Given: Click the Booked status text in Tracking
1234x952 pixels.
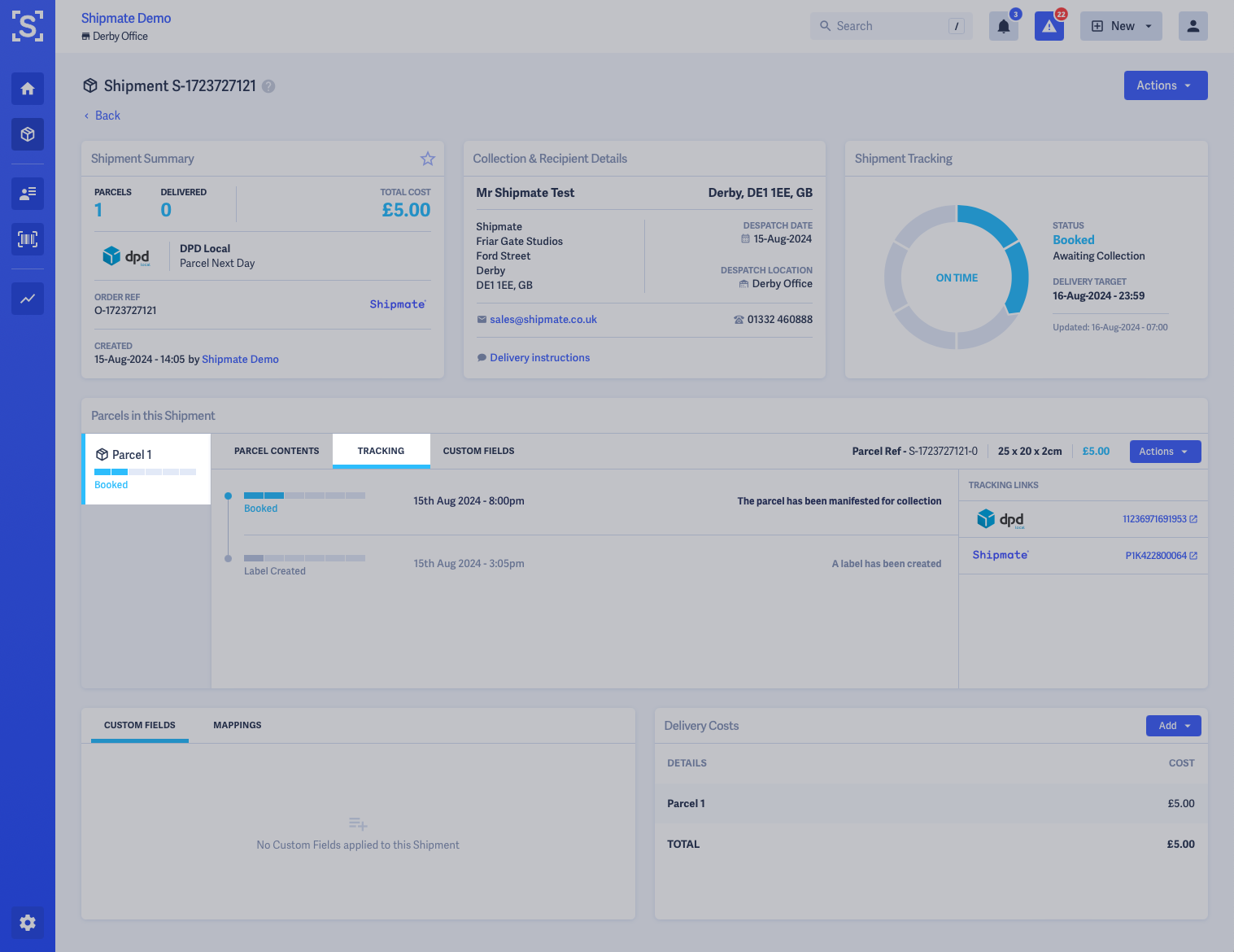Looking at the screenshot, I should click(1074, 240).
